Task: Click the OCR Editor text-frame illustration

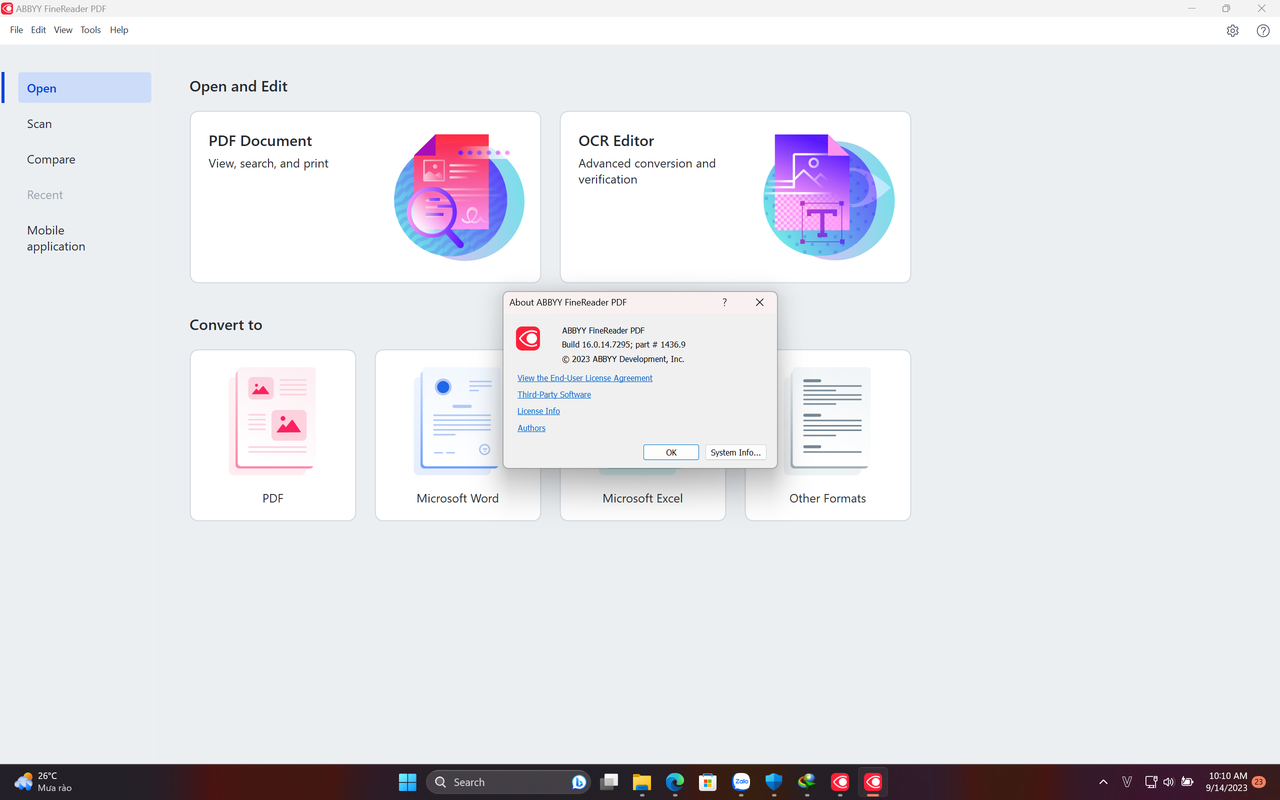Action: pyautogui.click(x=829, y=197)
